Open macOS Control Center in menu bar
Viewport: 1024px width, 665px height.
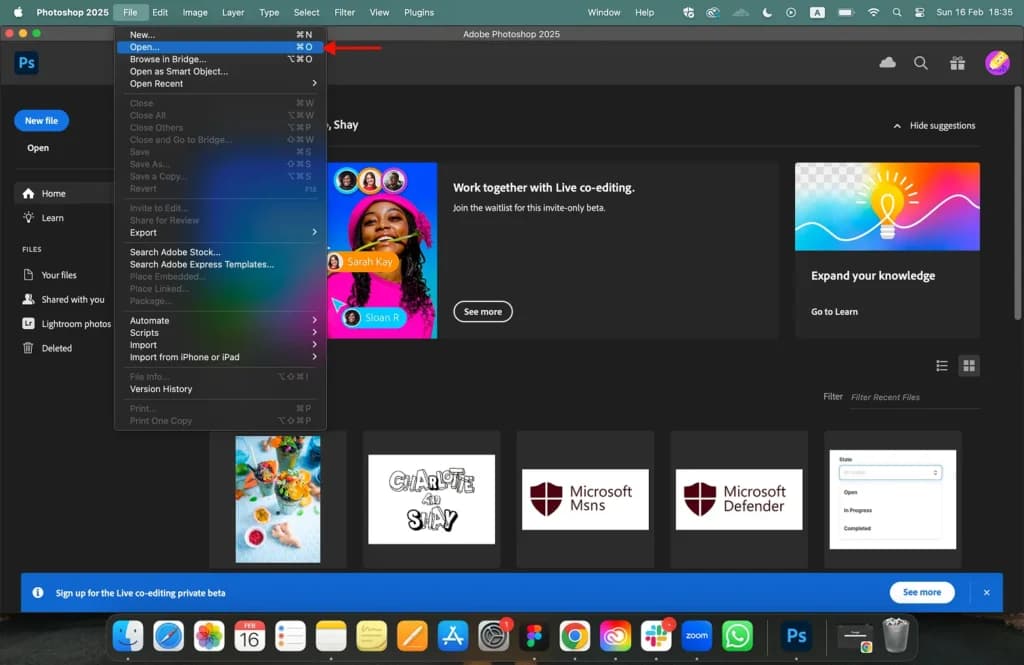click(x=920, y=12)
